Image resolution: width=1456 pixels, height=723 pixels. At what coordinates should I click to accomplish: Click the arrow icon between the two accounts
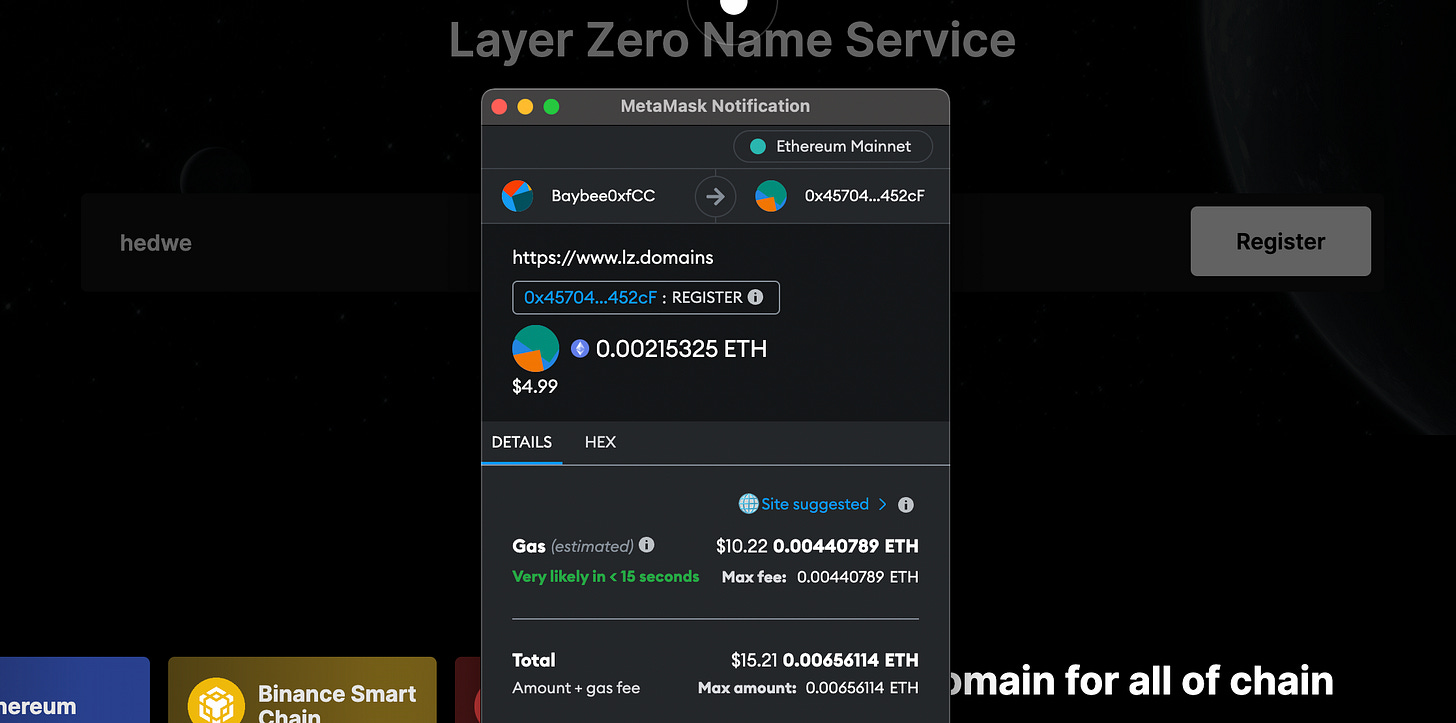click(715, 197)
